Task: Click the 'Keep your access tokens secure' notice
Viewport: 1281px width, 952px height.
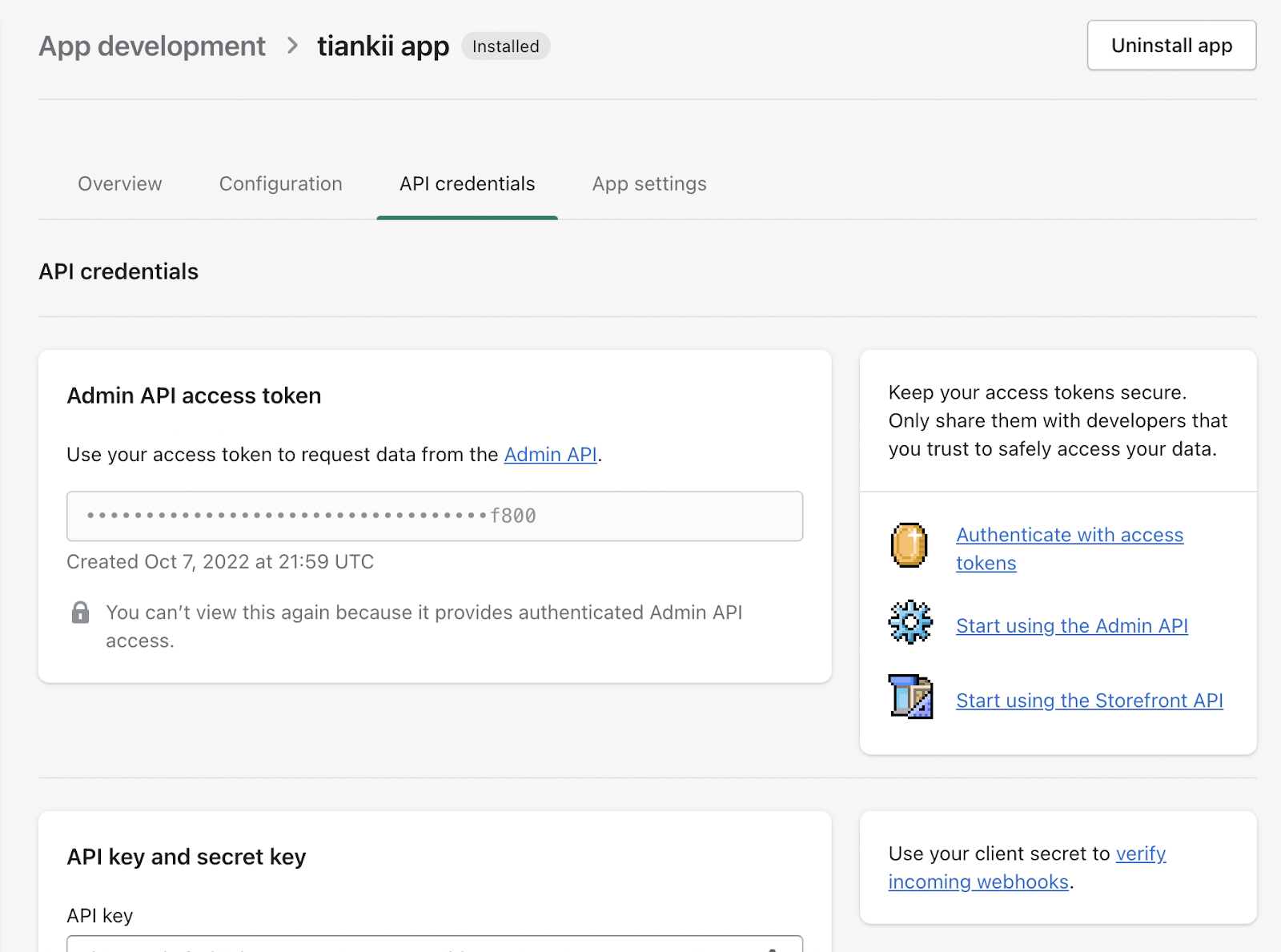Action: pyautogui.click(x=1058, y=421)
